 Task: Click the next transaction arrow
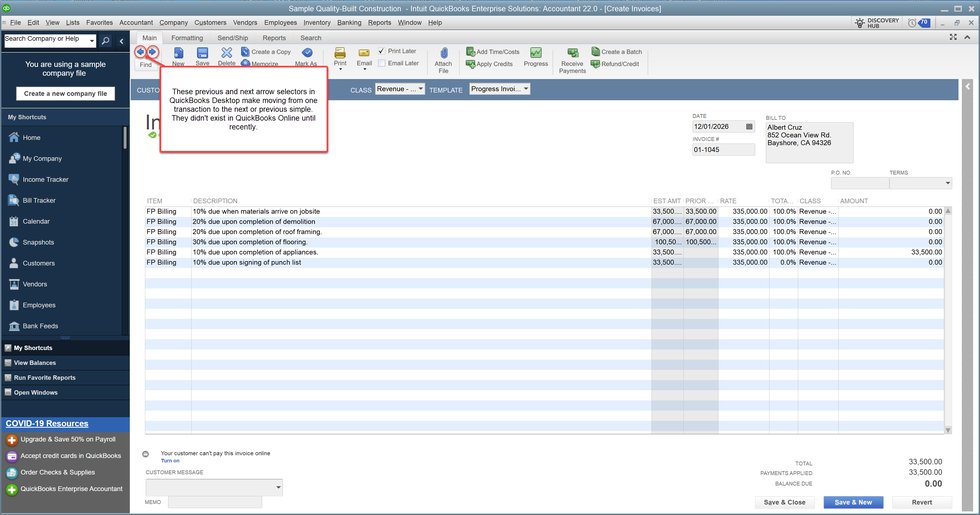153,51
